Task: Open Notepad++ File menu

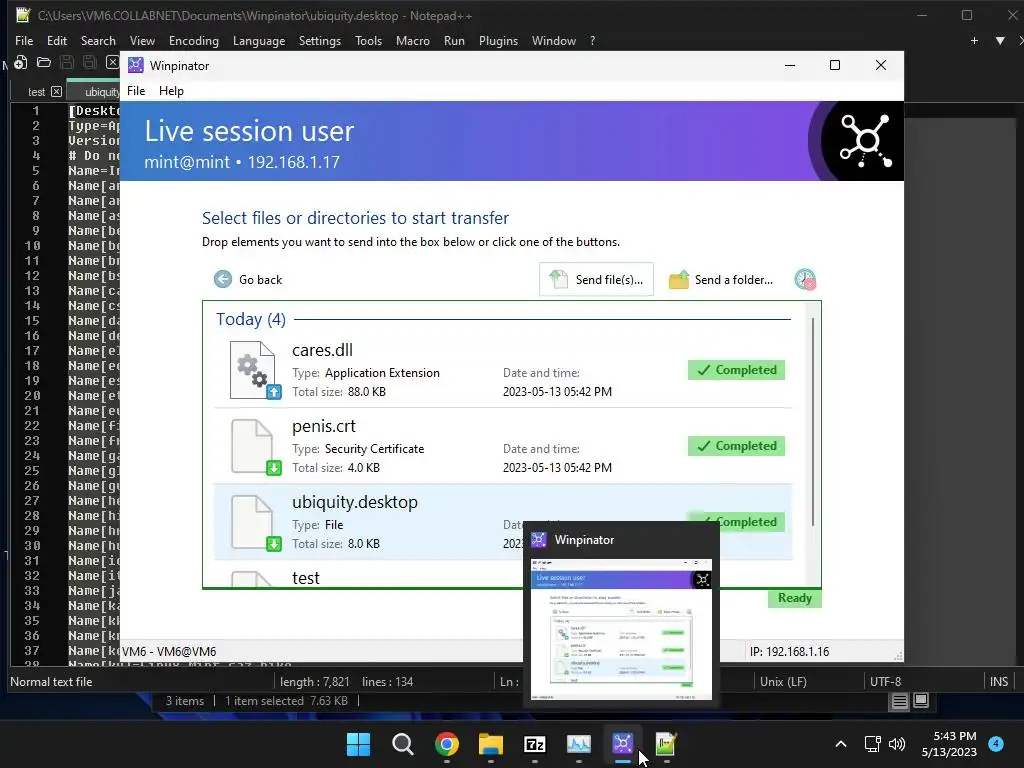Action: (24, 40)
